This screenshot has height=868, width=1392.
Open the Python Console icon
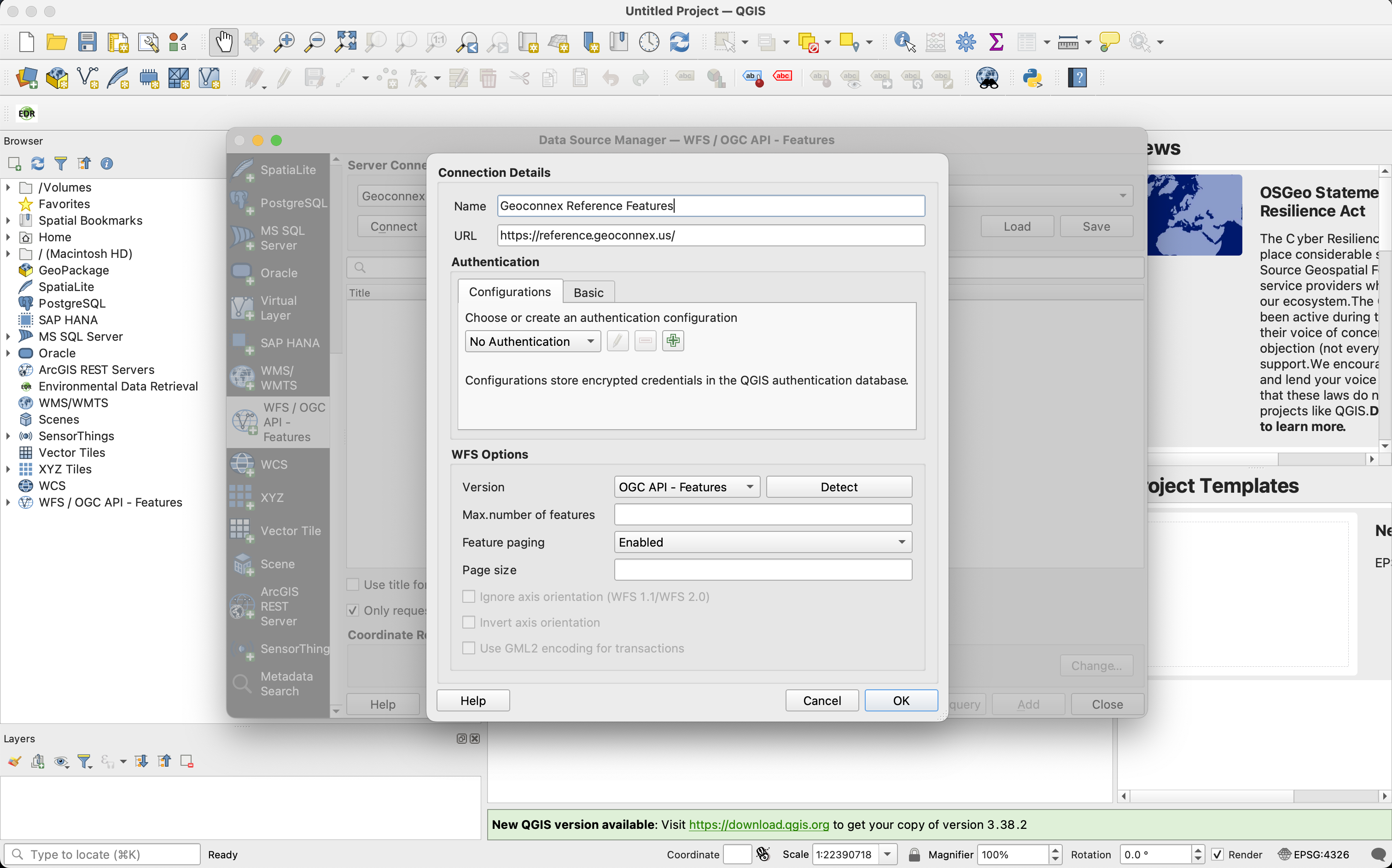[x=1032, y=77]
